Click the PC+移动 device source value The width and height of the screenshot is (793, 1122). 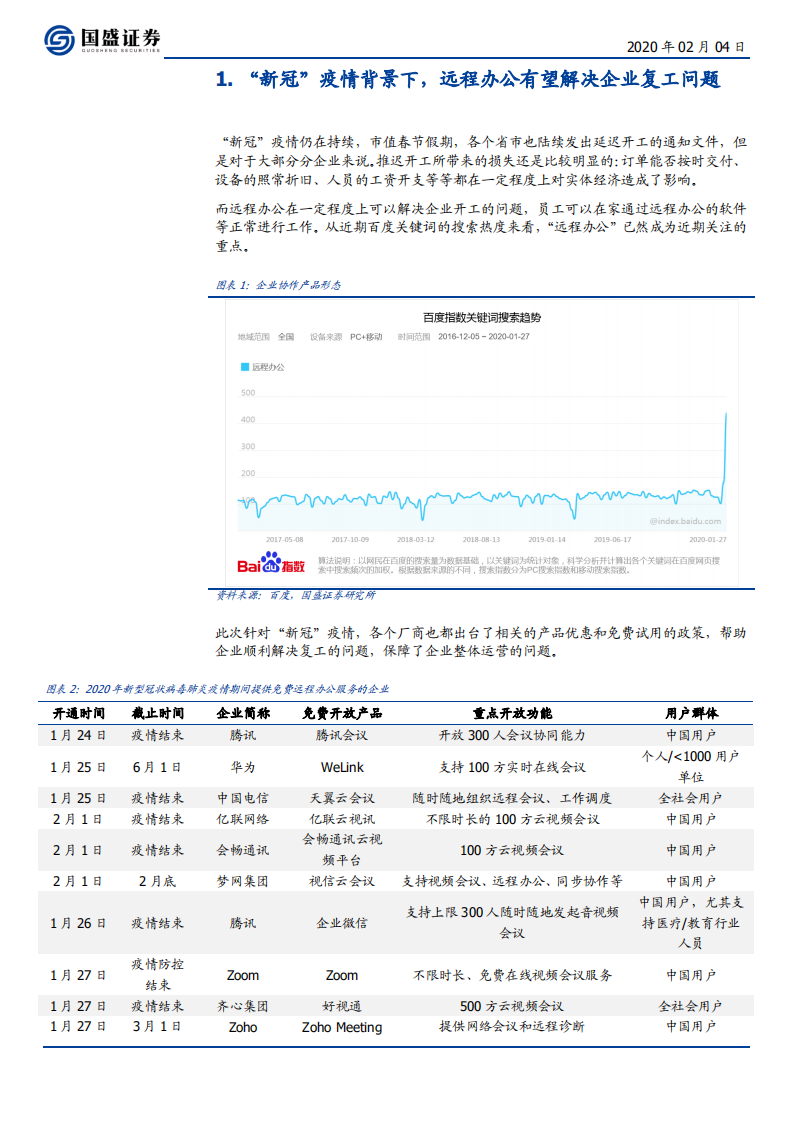click(366, 337)
